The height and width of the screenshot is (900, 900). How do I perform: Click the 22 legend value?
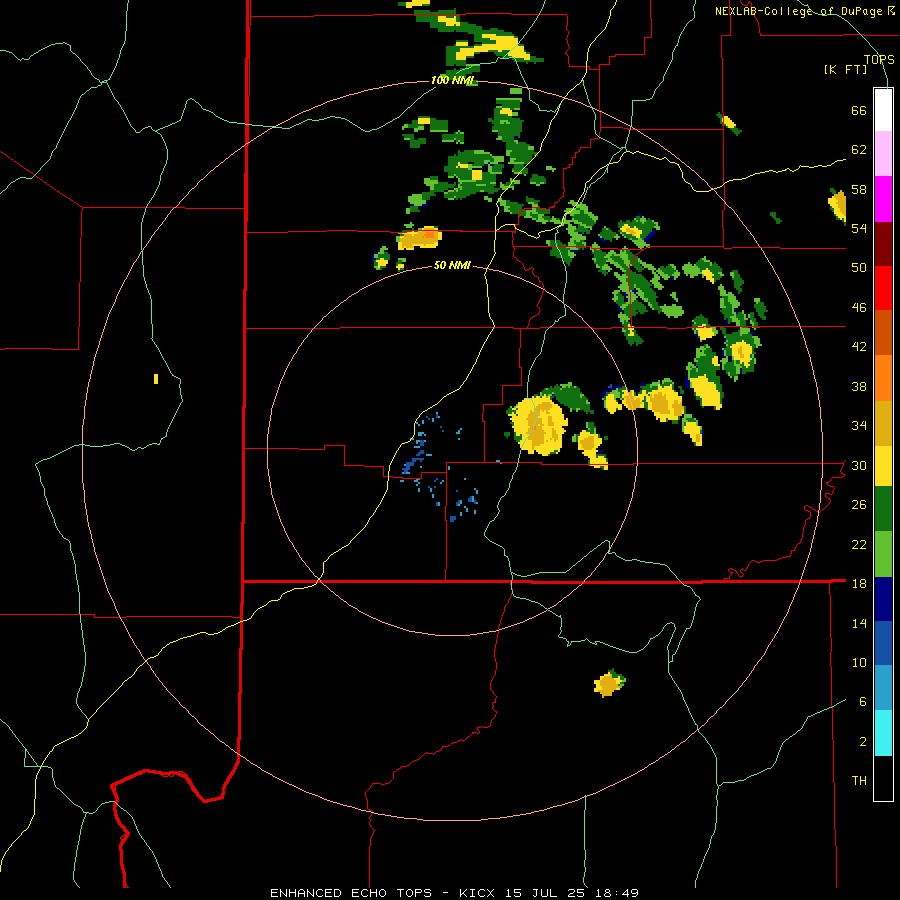tap(859, 544)
